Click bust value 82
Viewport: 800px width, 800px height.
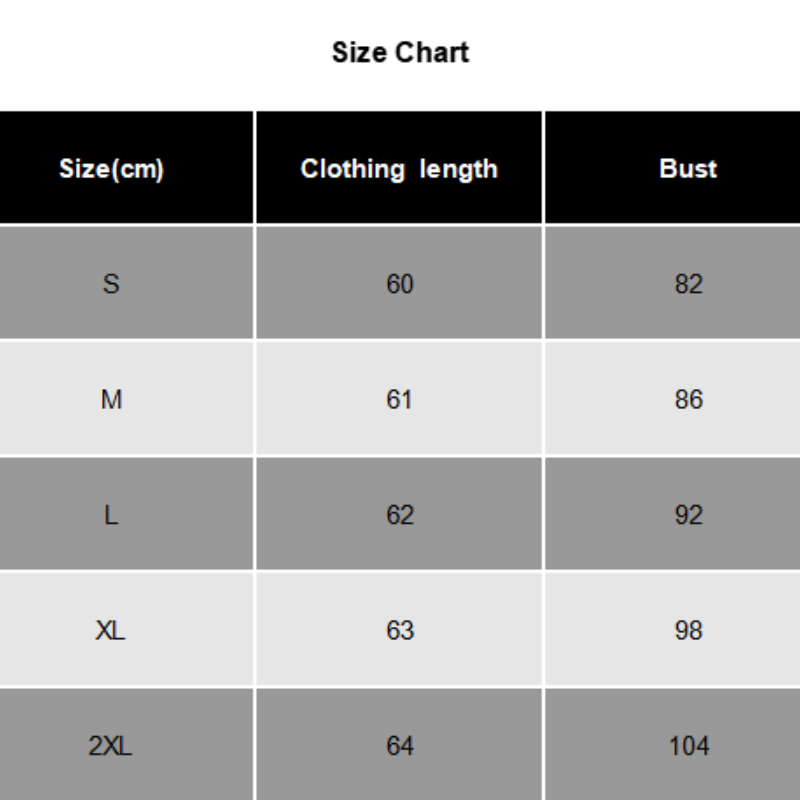688,284
